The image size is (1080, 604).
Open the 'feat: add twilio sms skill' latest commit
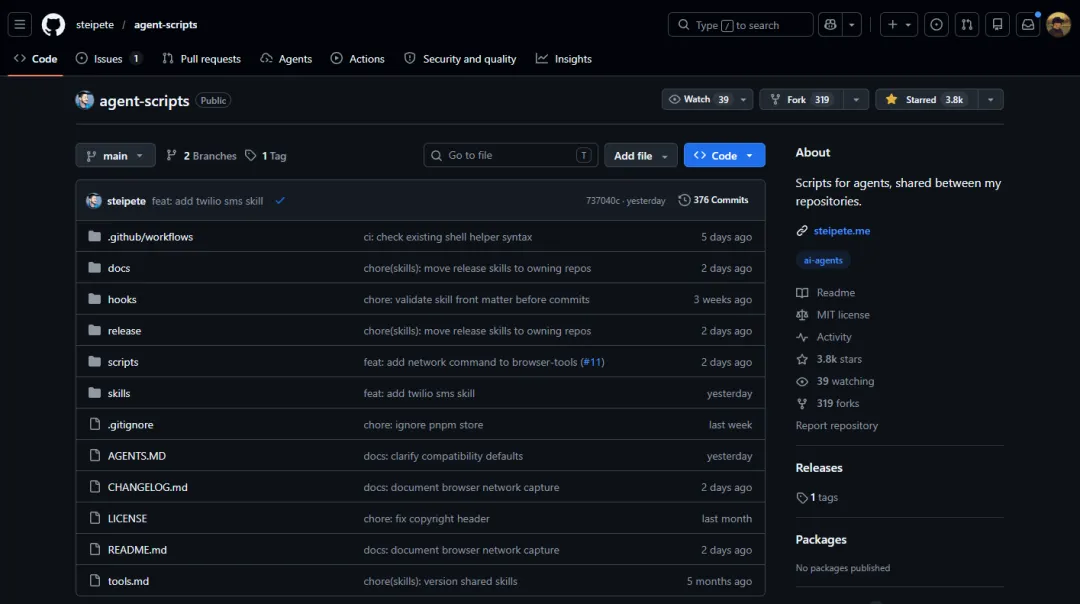207,201
